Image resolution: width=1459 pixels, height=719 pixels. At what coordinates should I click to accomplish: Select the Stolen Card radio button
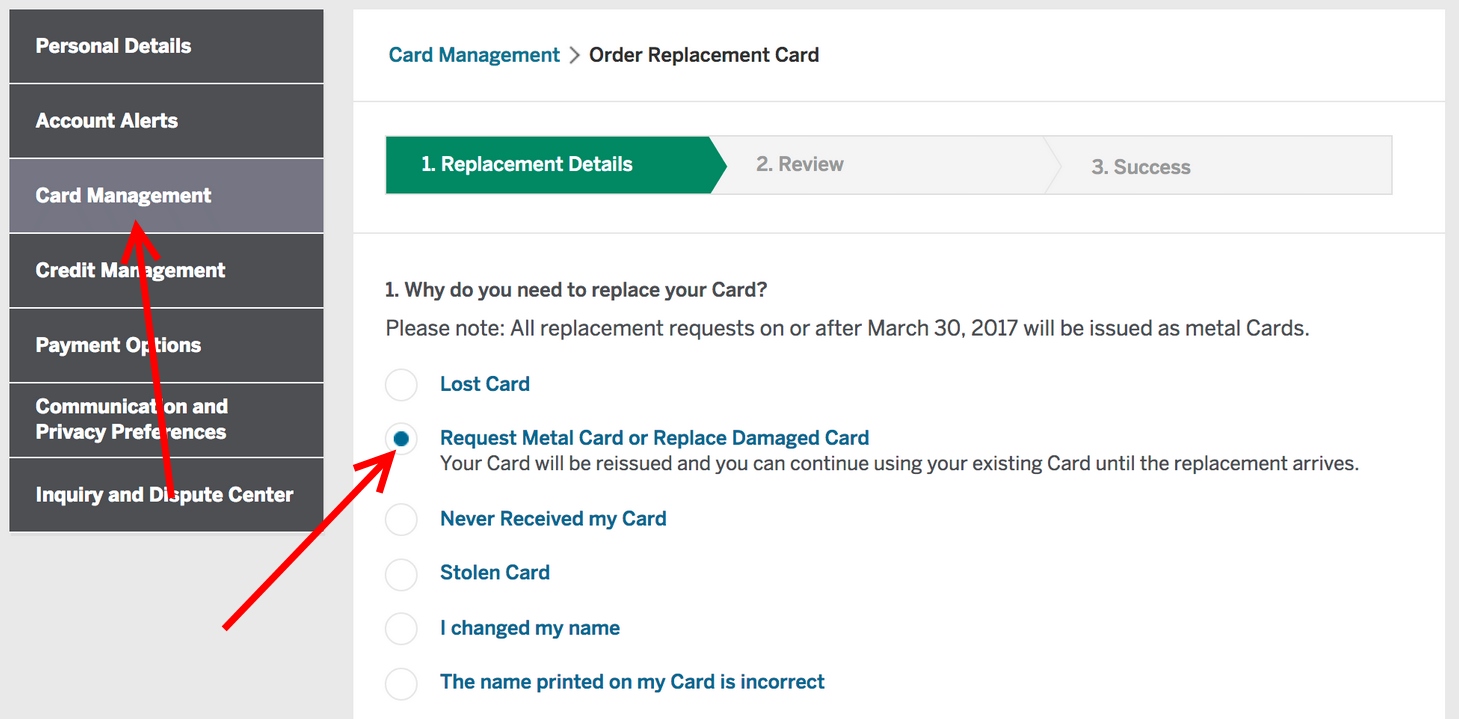(401, 573)
